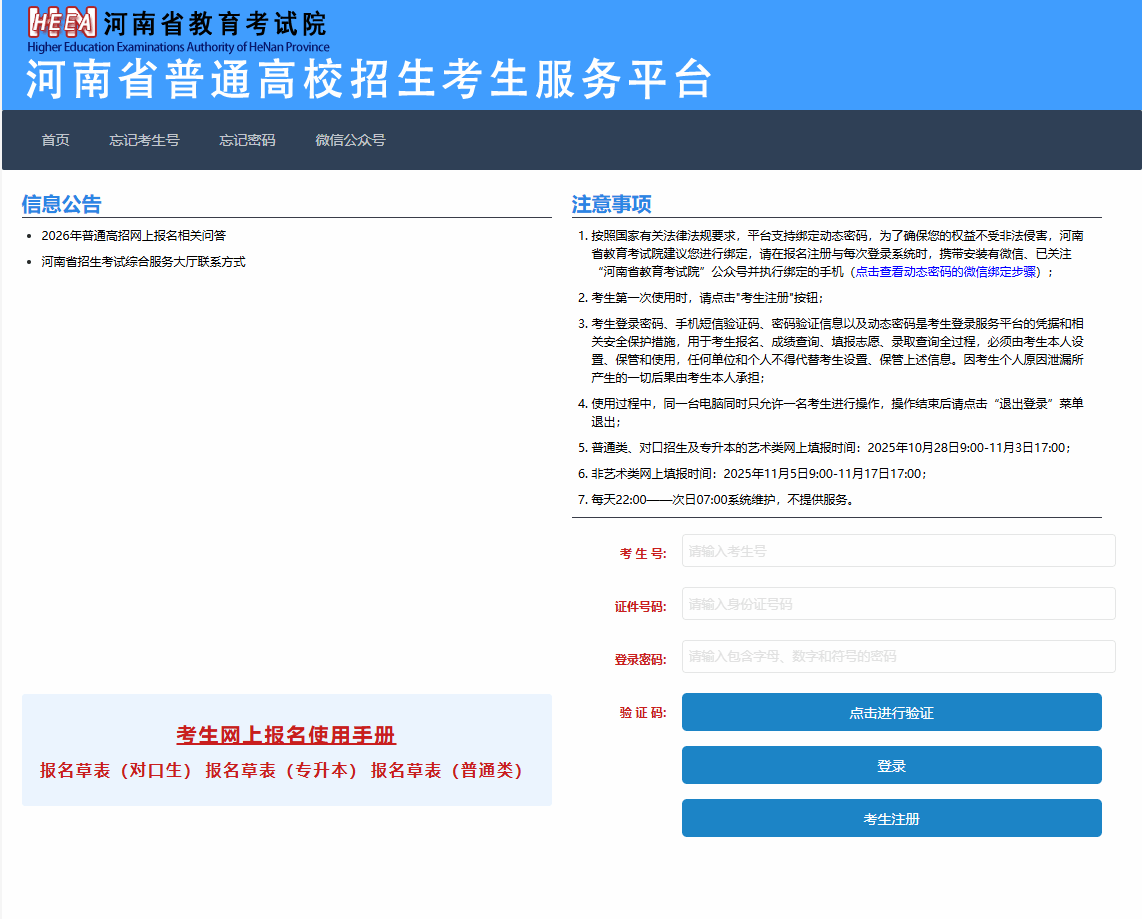The width and height of the screenshot is (1142, 919).
Task: Click the 信息公告 section heading
Action: click(x=62, y=205)
